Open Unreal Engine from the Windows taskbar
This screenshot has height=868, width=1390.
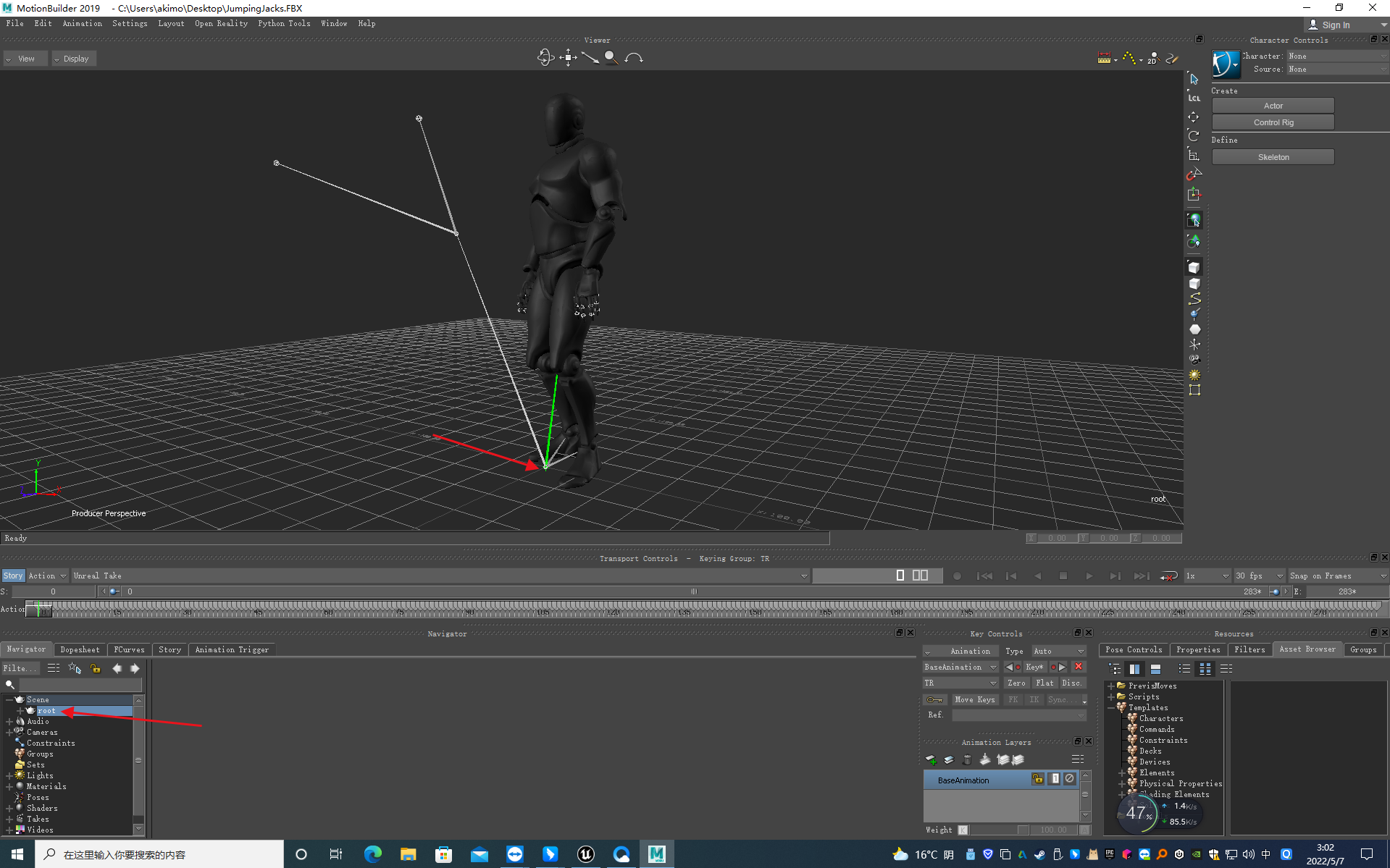point(585,854)
